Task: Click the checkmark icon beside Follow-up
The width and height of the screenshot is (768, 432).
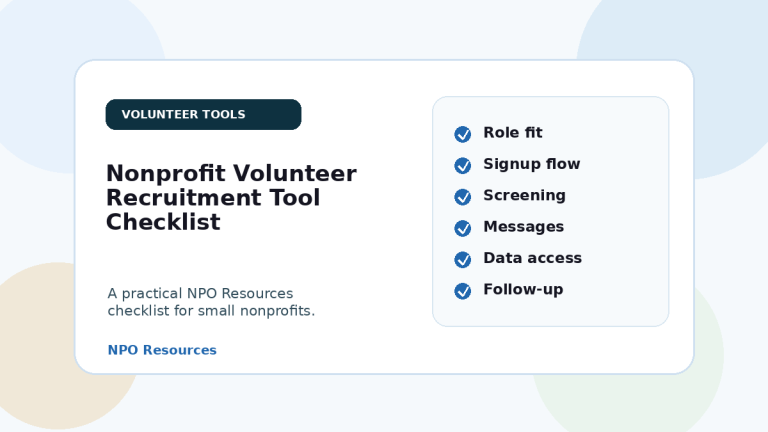Action: tap(462, 290)
